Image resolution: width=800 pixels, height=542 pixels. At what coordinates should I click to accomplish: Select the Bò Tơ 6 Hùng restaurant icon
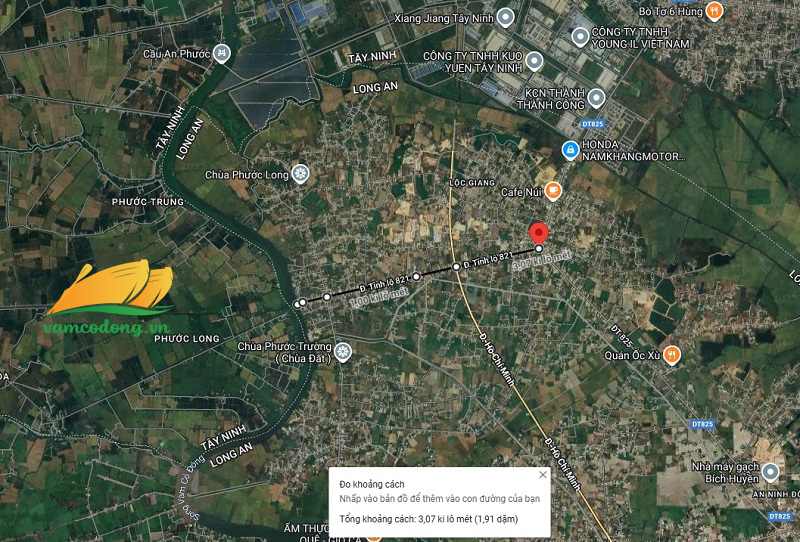714,11
